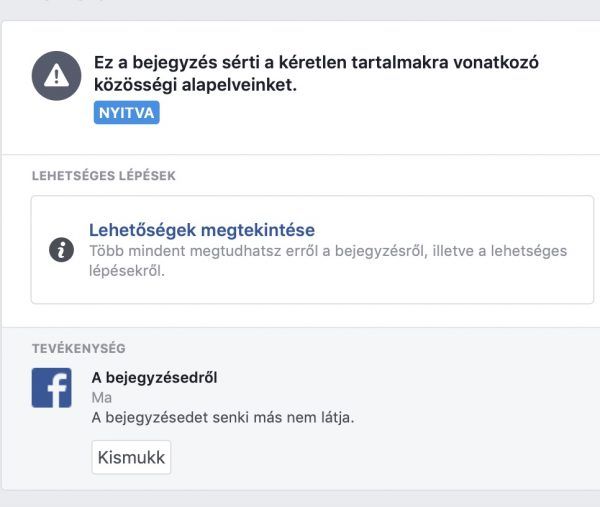Screen dimensions: 600x507
Task: Click the warning triangle icon
Action: pyautogui.click(x=56, y=76)
